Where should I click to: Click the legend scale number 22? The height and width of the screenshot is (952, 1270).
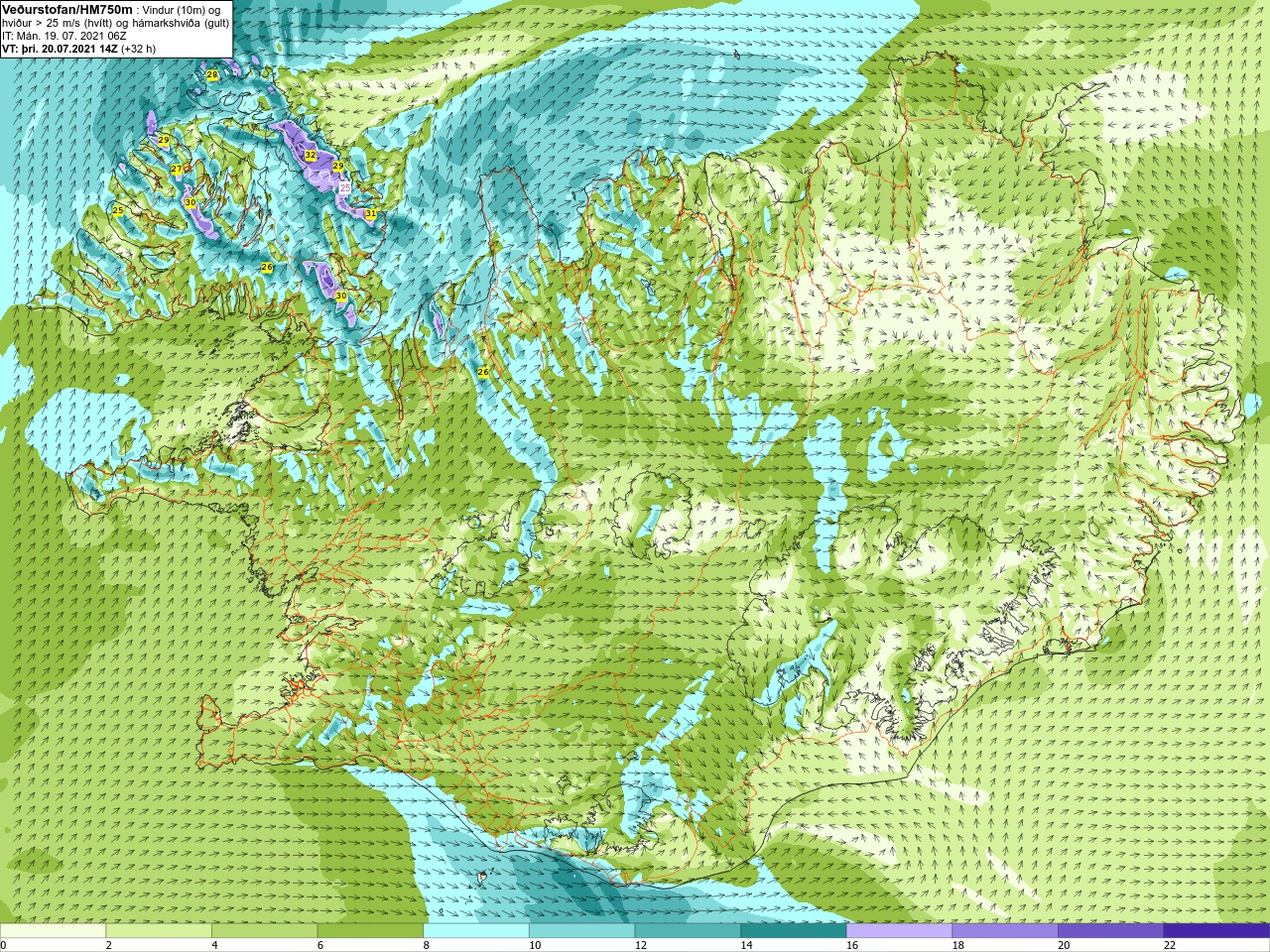pos(1170,945)
